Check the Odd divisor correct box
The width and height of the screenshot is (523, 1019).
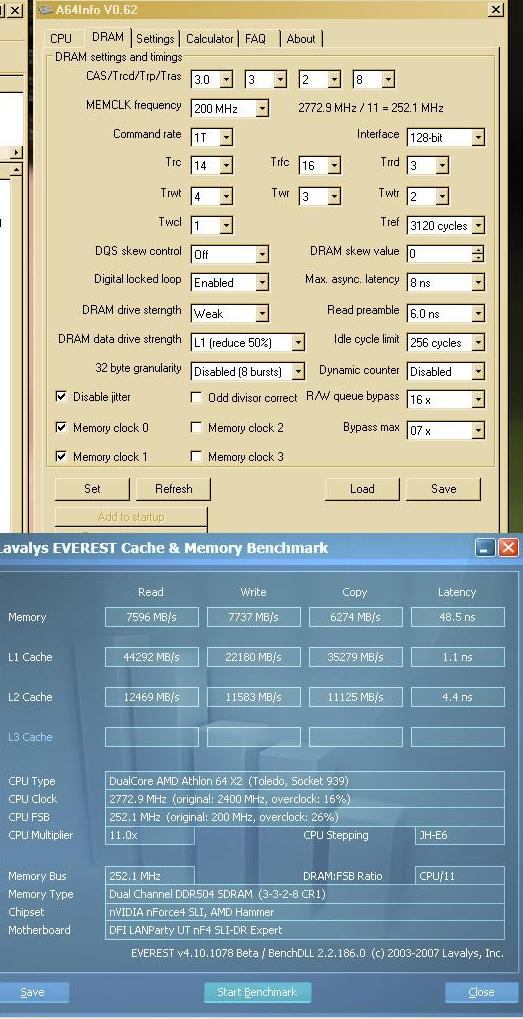click(x=196, y=397)
